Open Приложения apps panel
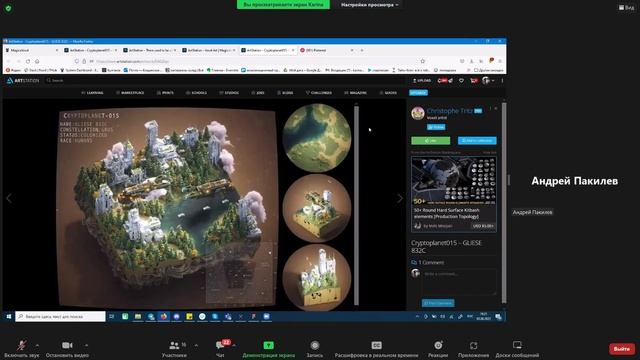 473,349
